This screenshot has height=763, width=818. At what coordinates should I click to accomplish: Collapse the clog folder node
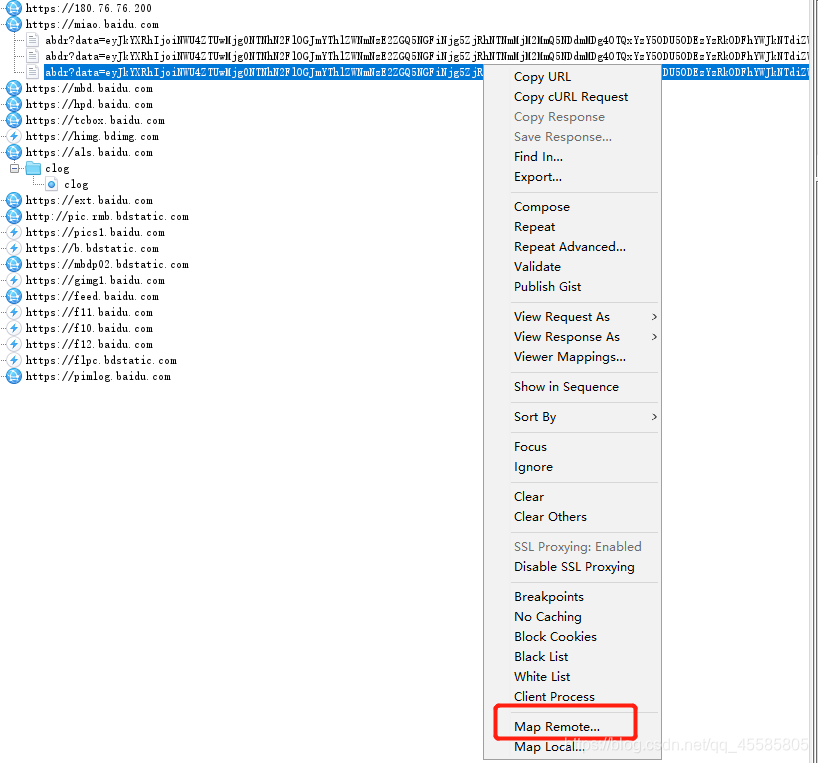coord(15,168)
